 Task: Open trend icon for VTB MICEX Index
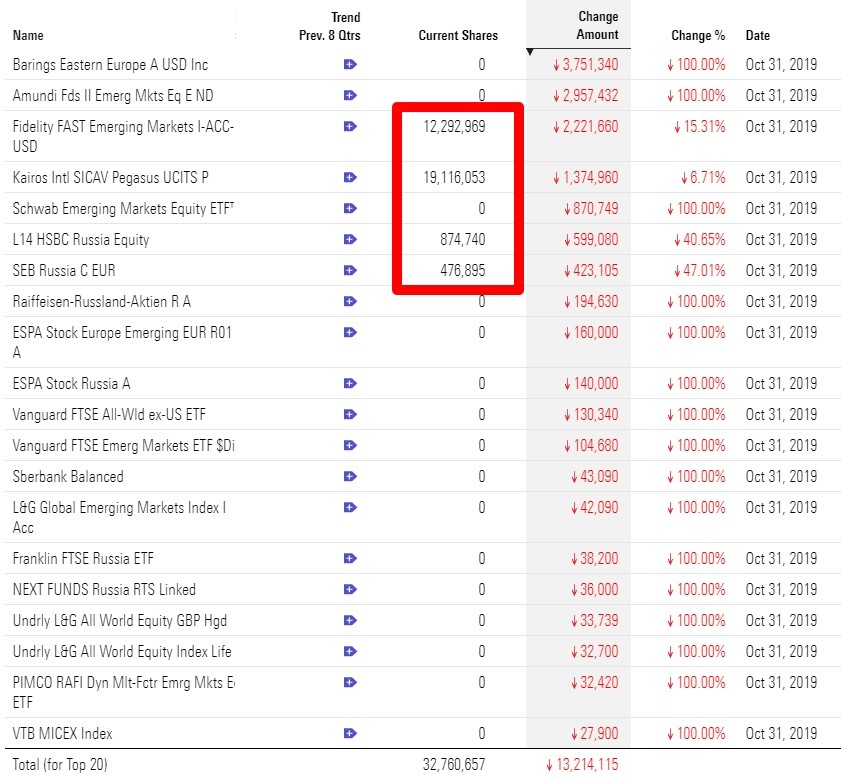click(350, 734)
